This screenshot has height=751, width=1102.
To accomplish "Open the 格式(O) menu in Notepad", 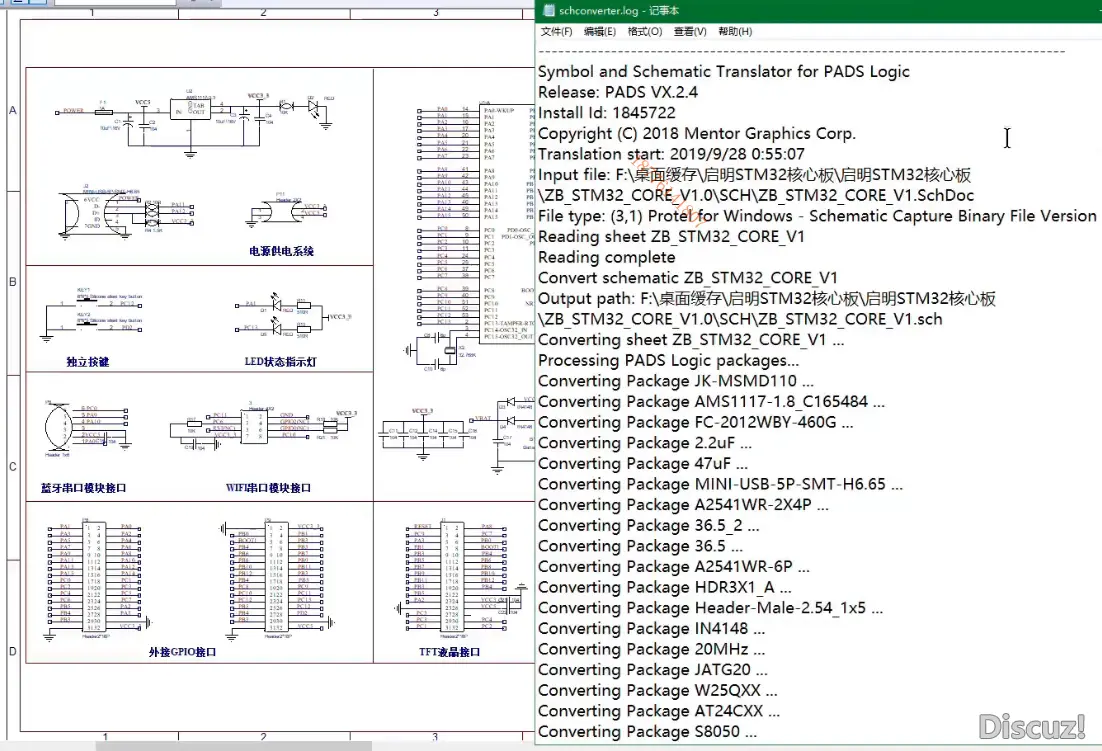I will click(x=644, y=32).
